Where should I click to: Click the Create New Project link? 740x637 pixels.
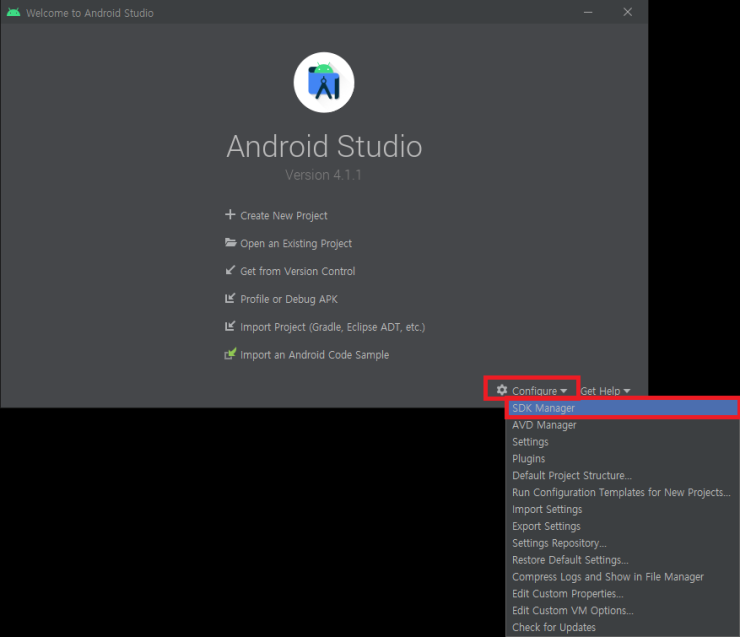283,216
